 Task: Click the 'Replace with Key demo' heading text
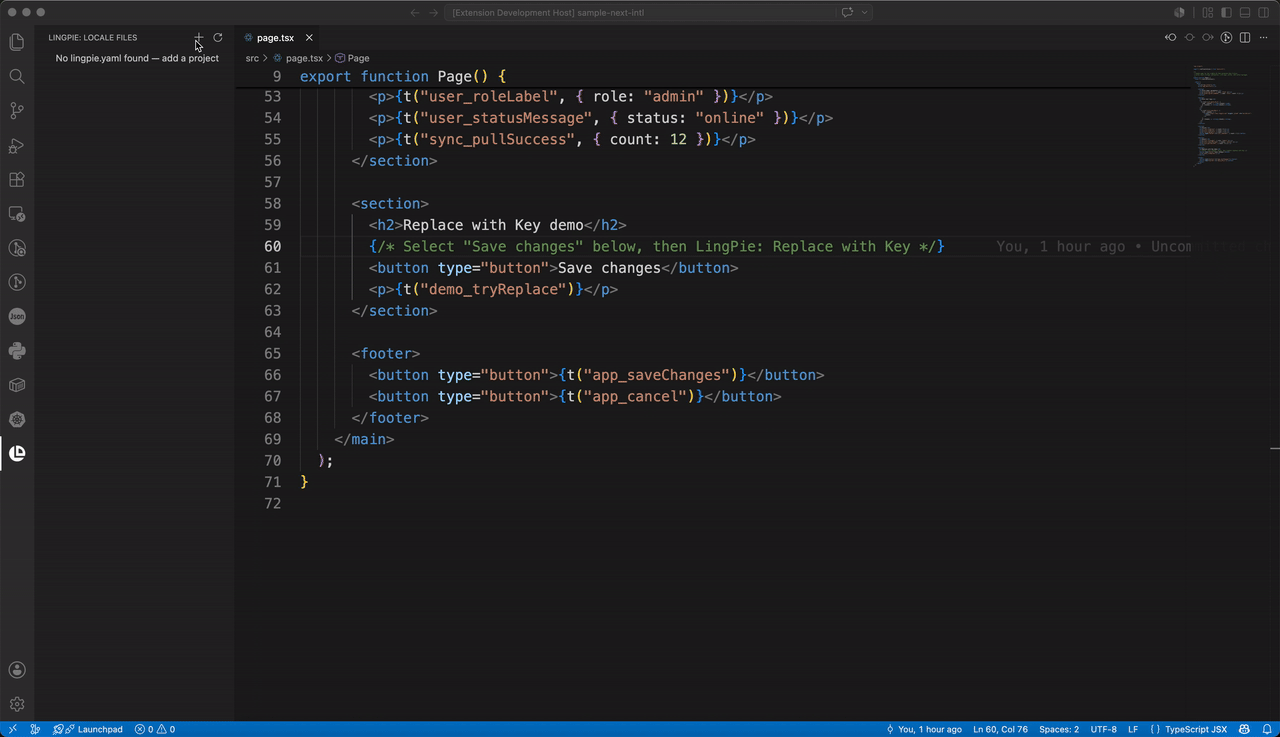493,225
